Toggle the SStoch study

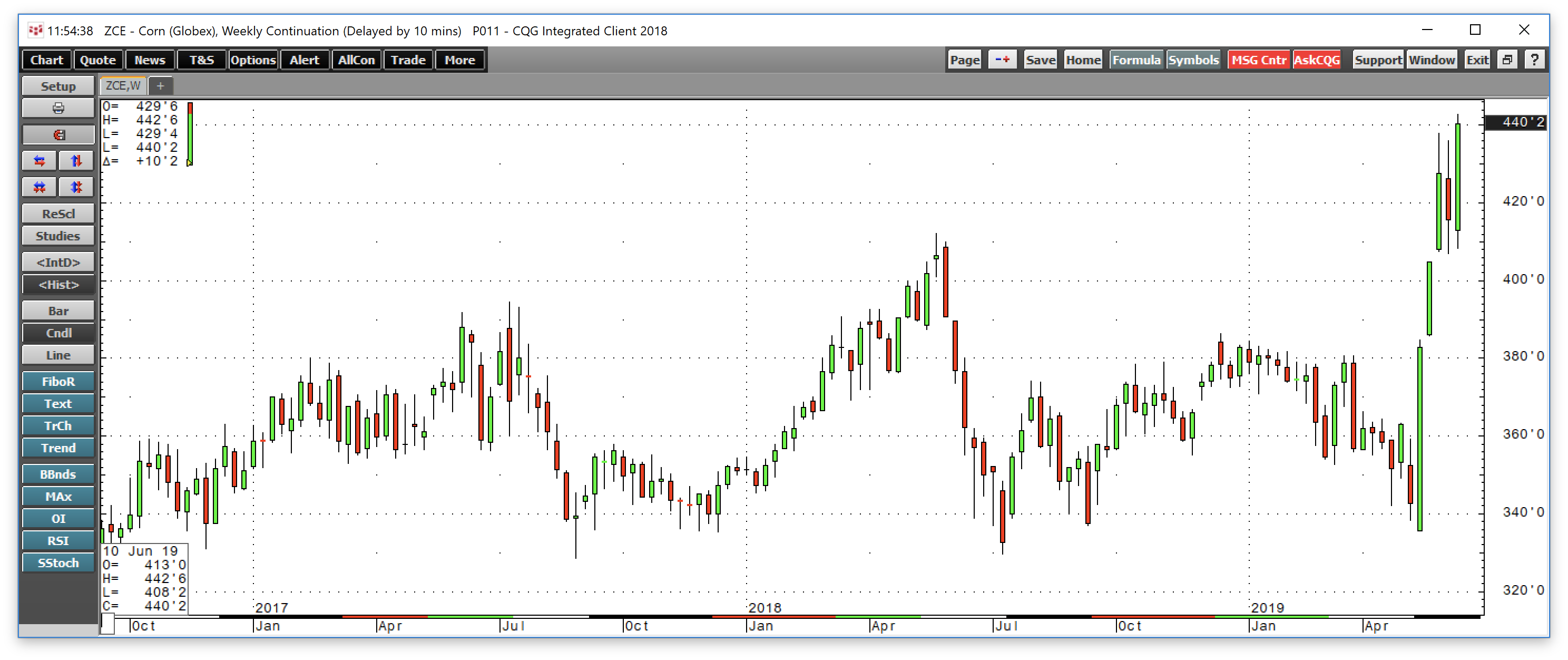click(58, 562)
